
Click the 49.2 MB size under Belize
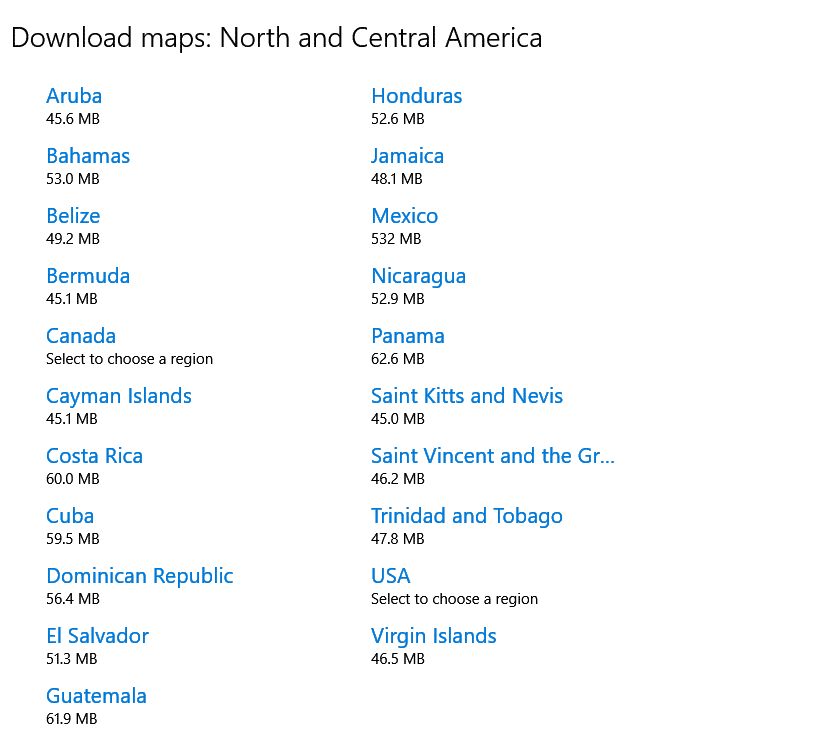point(73,239)
